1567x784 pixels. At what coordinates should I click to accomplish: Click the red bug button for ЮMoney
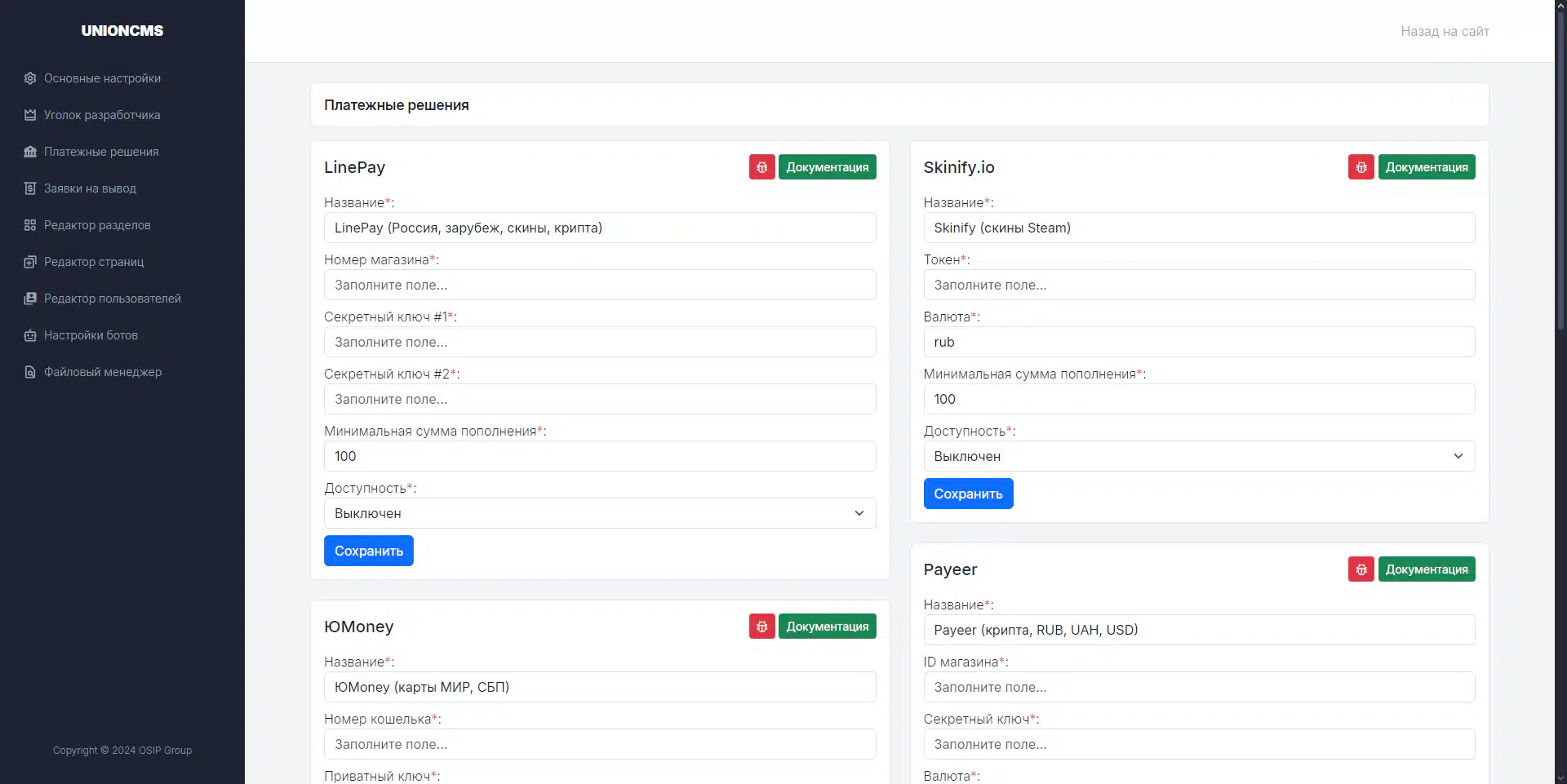coord(762,627)
